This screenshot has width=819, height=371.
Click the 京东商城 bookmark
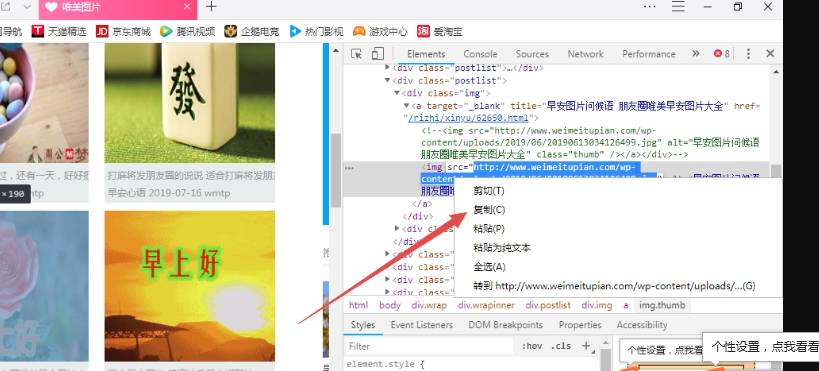123,31
